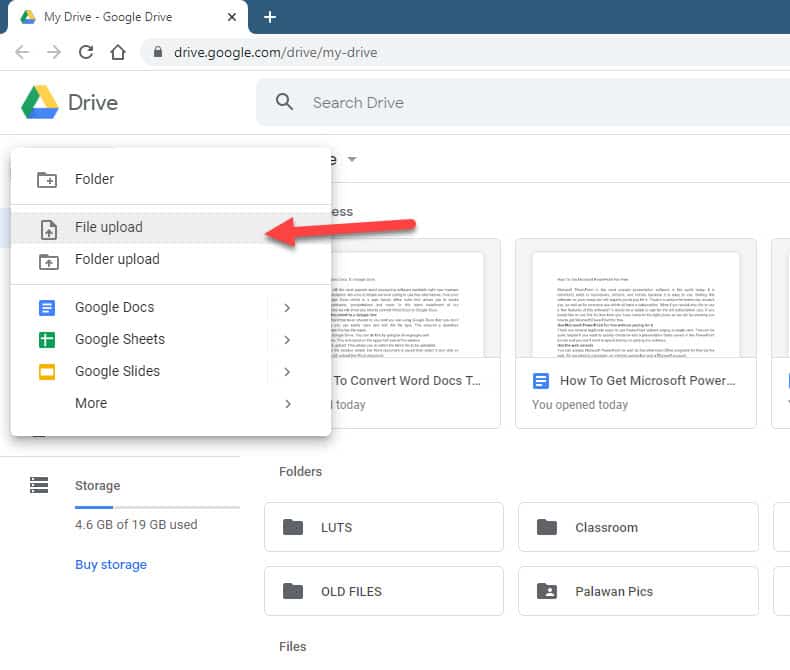This screenshot has width=790, height=670.
Task: Click the Drive wordmark text
Action: pyautogui.click(x=93, y=103)
